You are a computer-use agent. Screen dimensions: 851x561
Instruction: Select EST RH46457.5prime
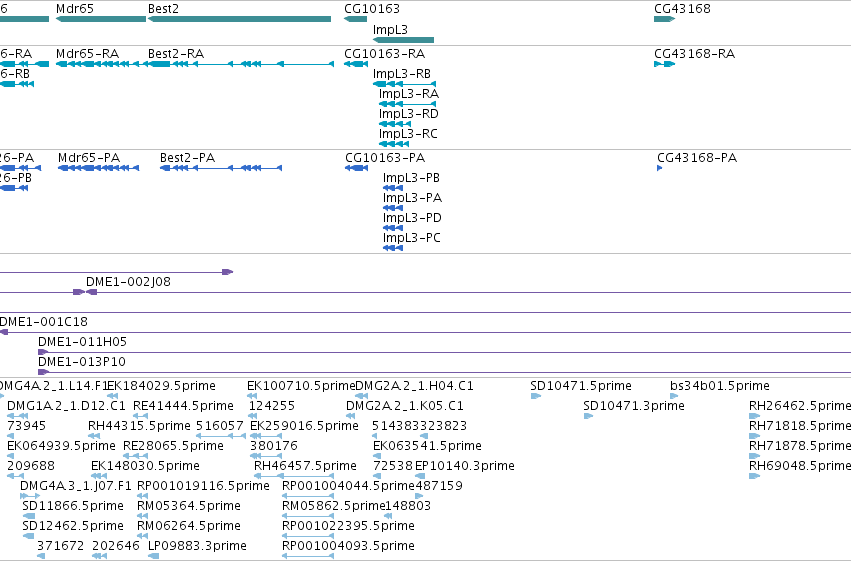tap(294, 476)
